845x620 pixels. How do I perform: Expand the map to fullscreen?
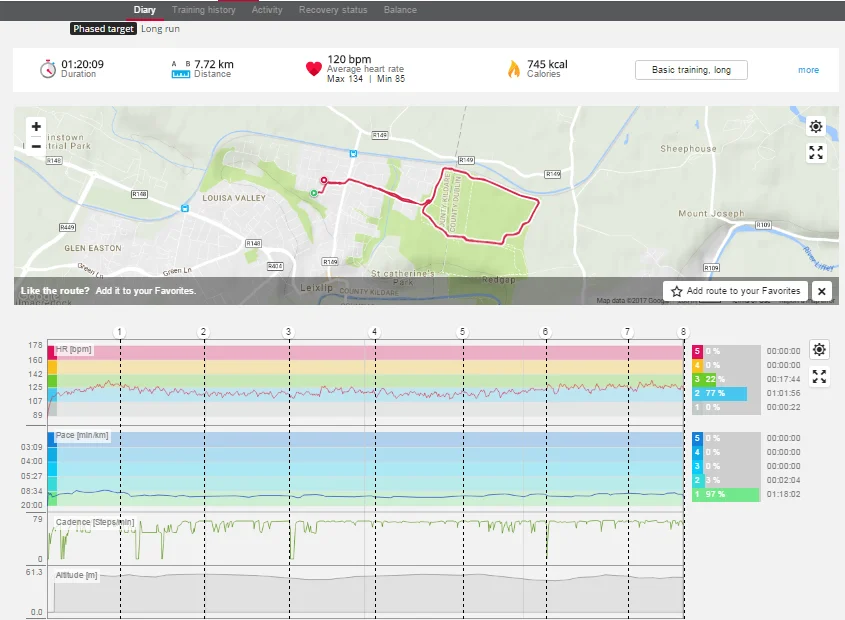pyautogui.click(x=816, y=153)
